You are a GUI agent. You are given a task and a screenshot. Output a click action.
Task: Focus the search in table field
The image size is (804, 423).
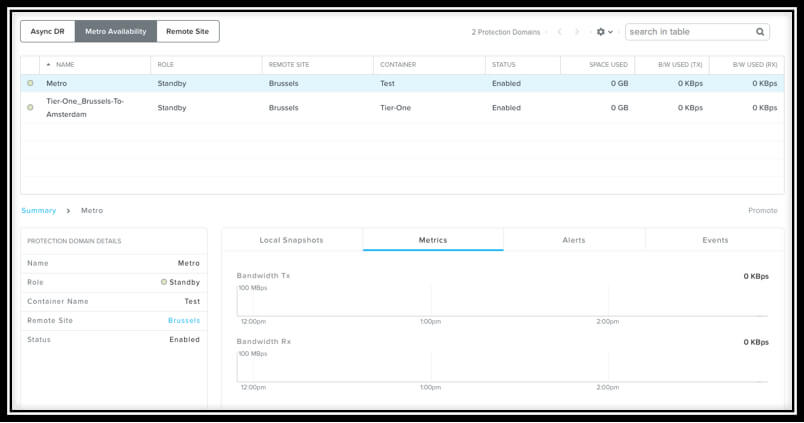tap(689, 32)
